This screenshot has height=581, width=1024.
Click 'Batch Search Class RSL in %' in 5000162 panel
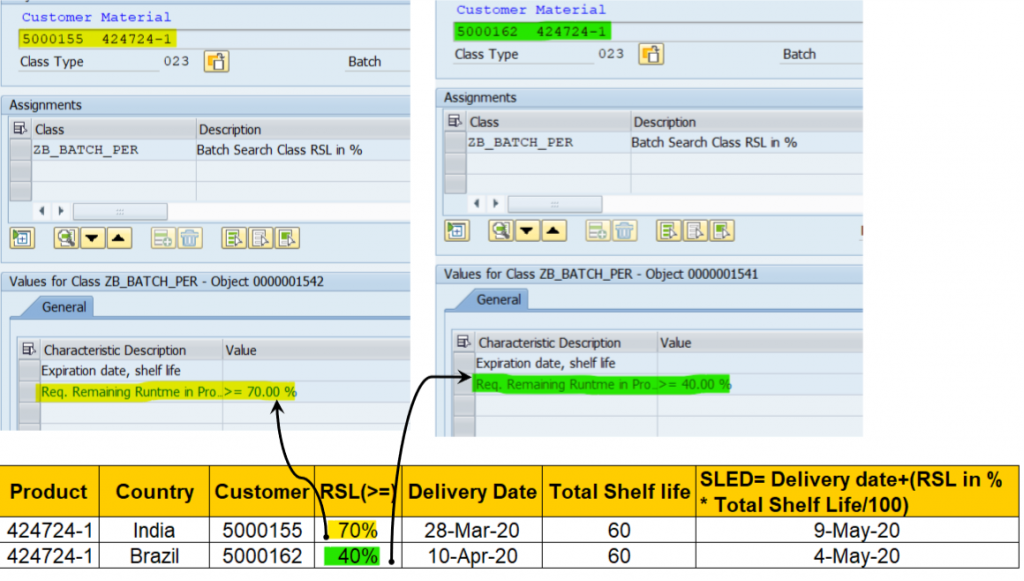pos(714,142)
